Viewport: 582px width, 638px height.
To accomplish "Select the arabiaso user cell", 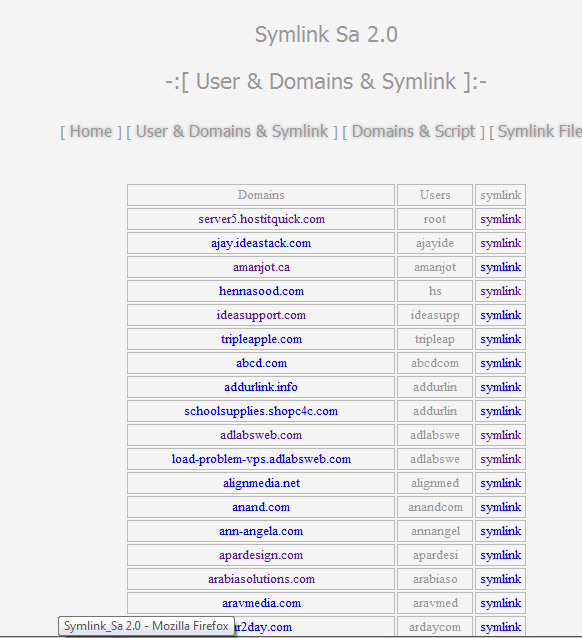I will point(435,579).
